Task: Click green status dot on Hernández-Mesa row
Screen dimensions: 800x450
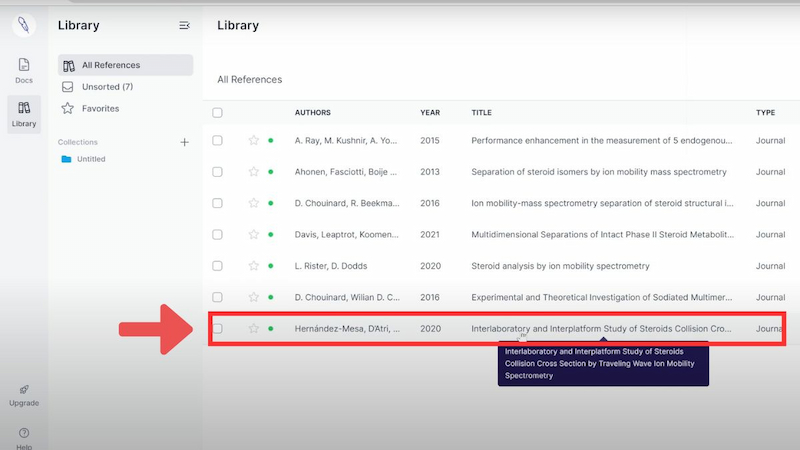Action: click(x=271, y=329)
